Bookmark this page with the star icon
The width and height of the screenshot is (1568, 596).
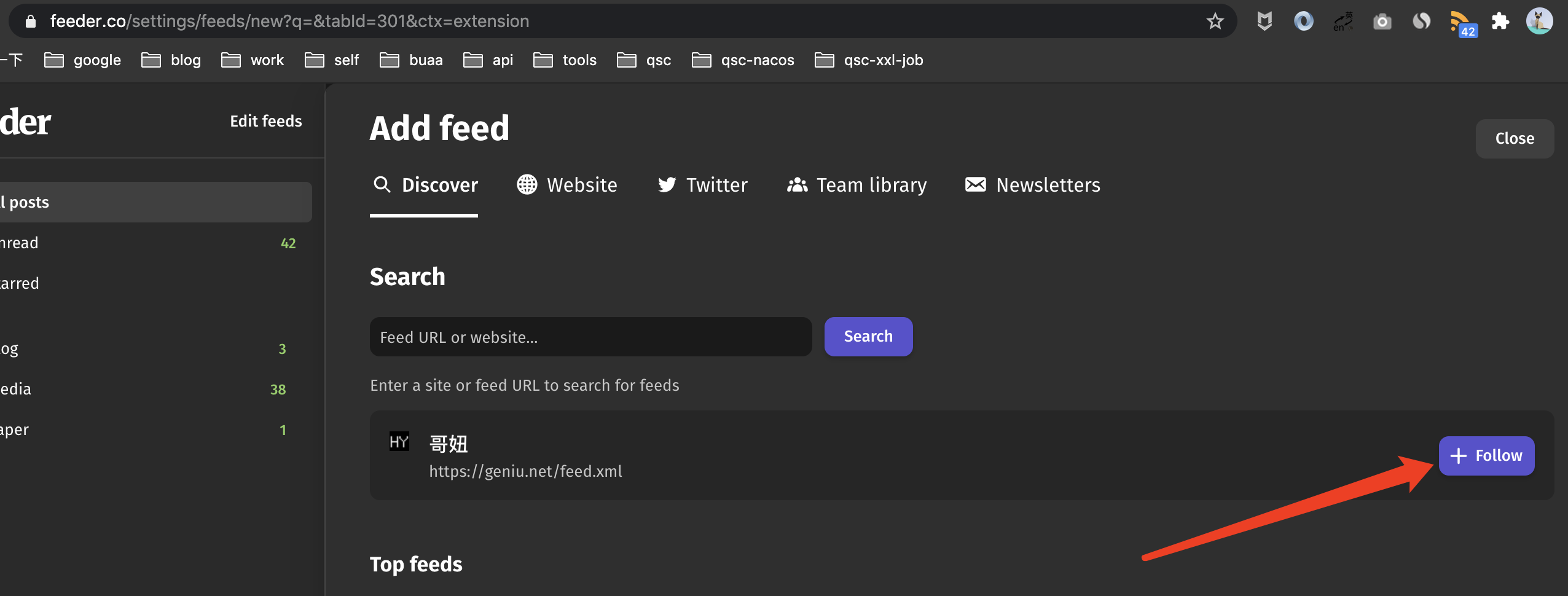click(x=1215, y=22)
